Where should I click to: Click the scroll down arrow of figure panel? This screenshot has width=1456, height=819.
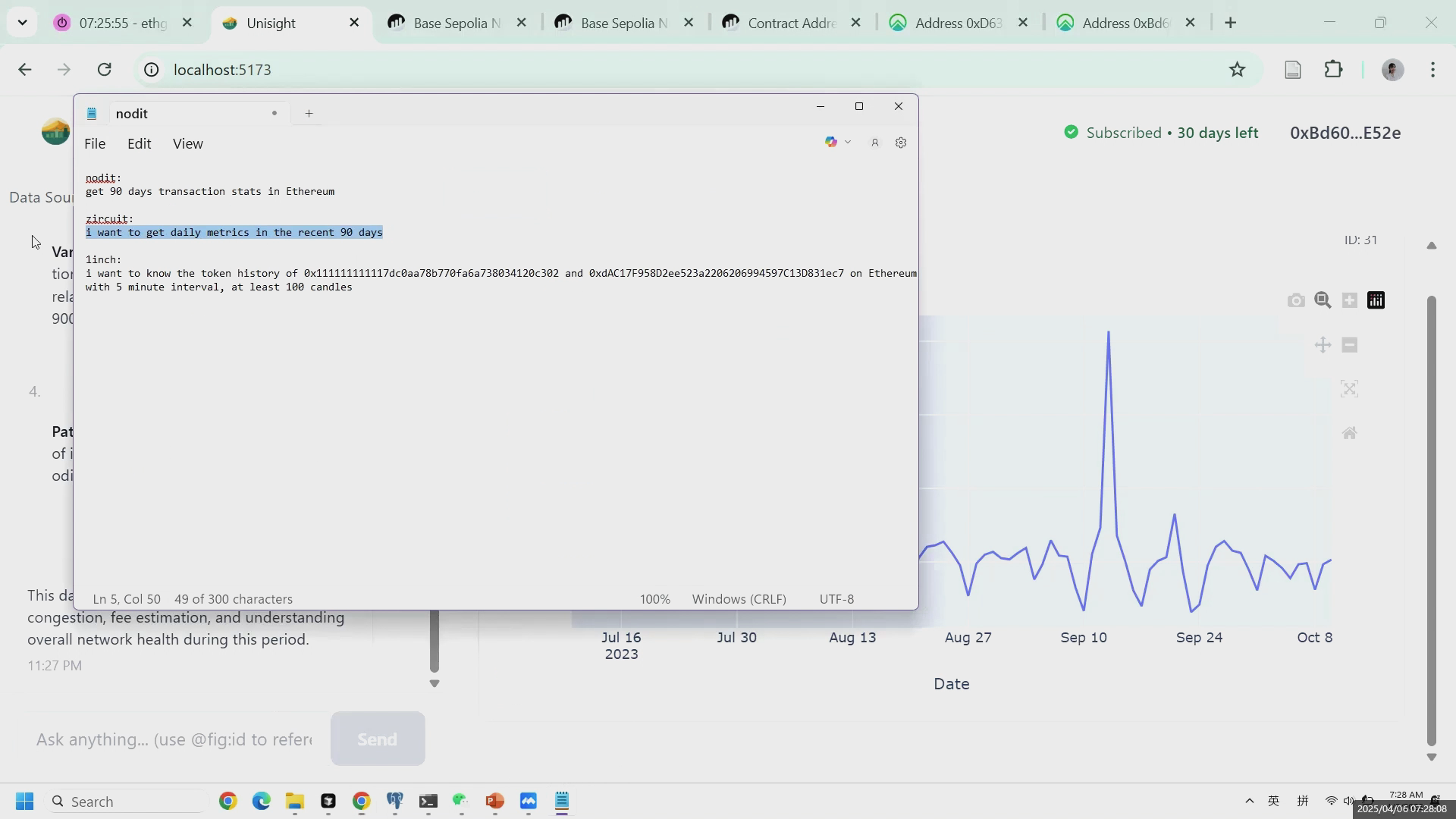[1432, 758]
